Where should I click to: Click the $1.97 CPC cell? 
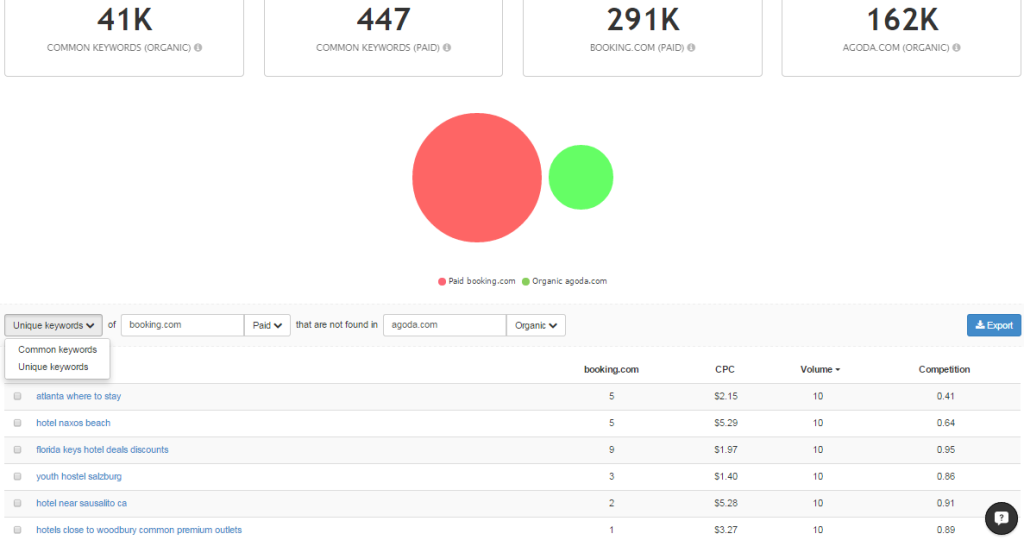[726, 450]
